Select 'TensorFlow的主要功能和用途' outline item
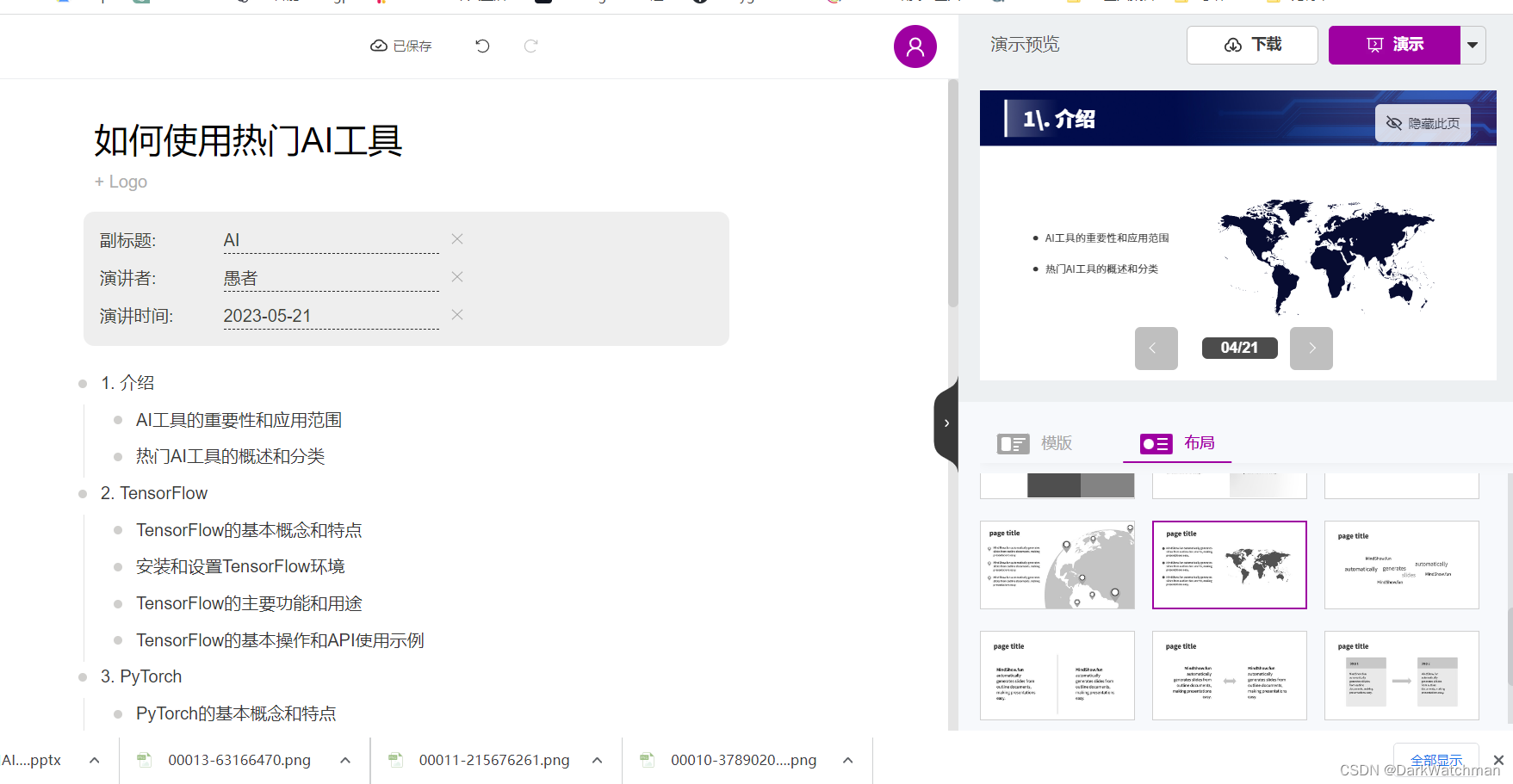The width and height of the screenshot is (1513, 784). (x=249, y=603)
